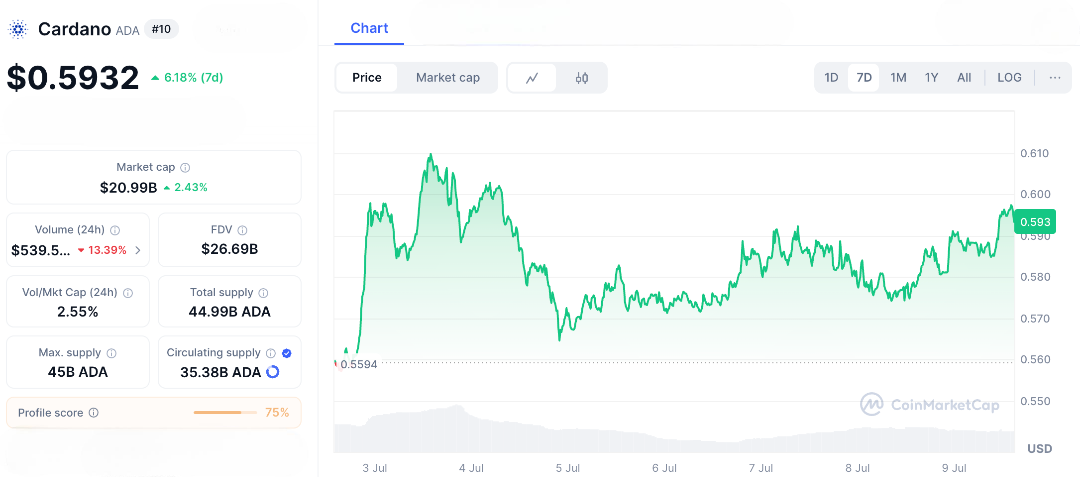
Task: Open the Chart tab
Action: point(369,28)
